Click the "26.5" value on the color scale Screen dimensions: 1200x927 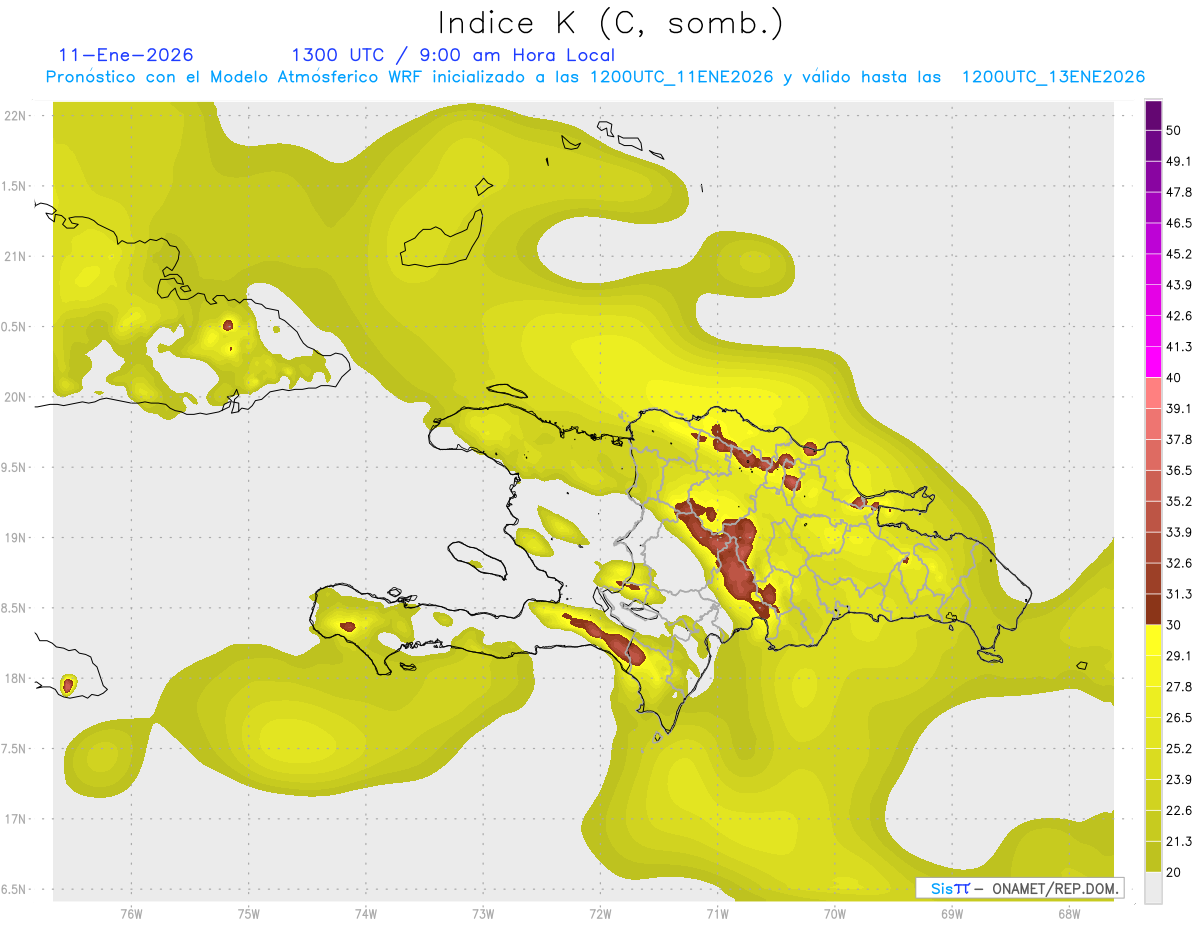click(1179, 718)
